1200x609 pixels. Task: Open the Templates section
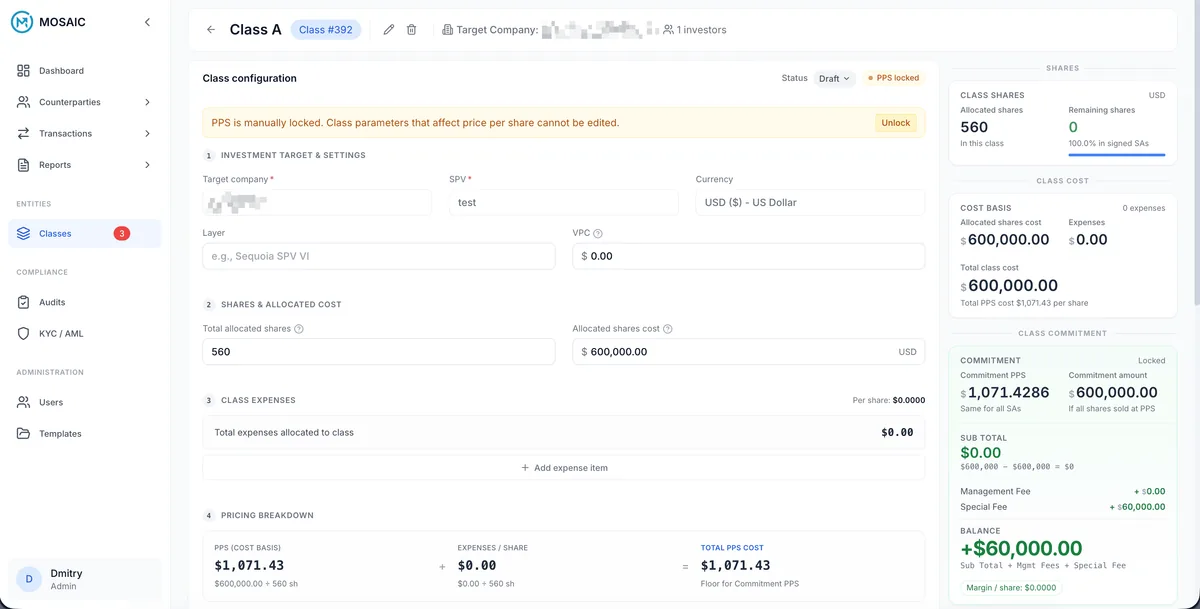84,434
